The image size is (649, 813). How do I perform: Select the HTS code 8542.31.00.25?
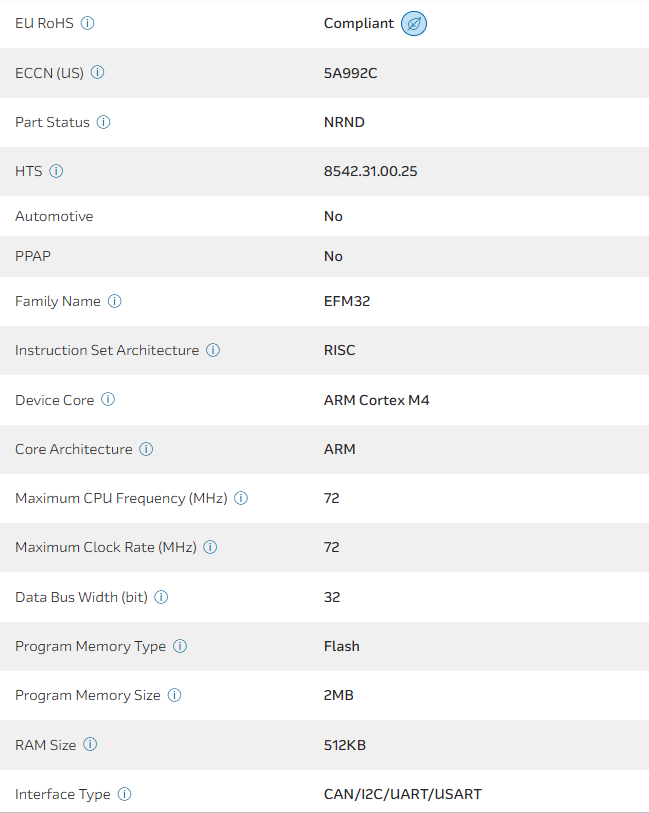pyautogui.click(x=370, y=171)
